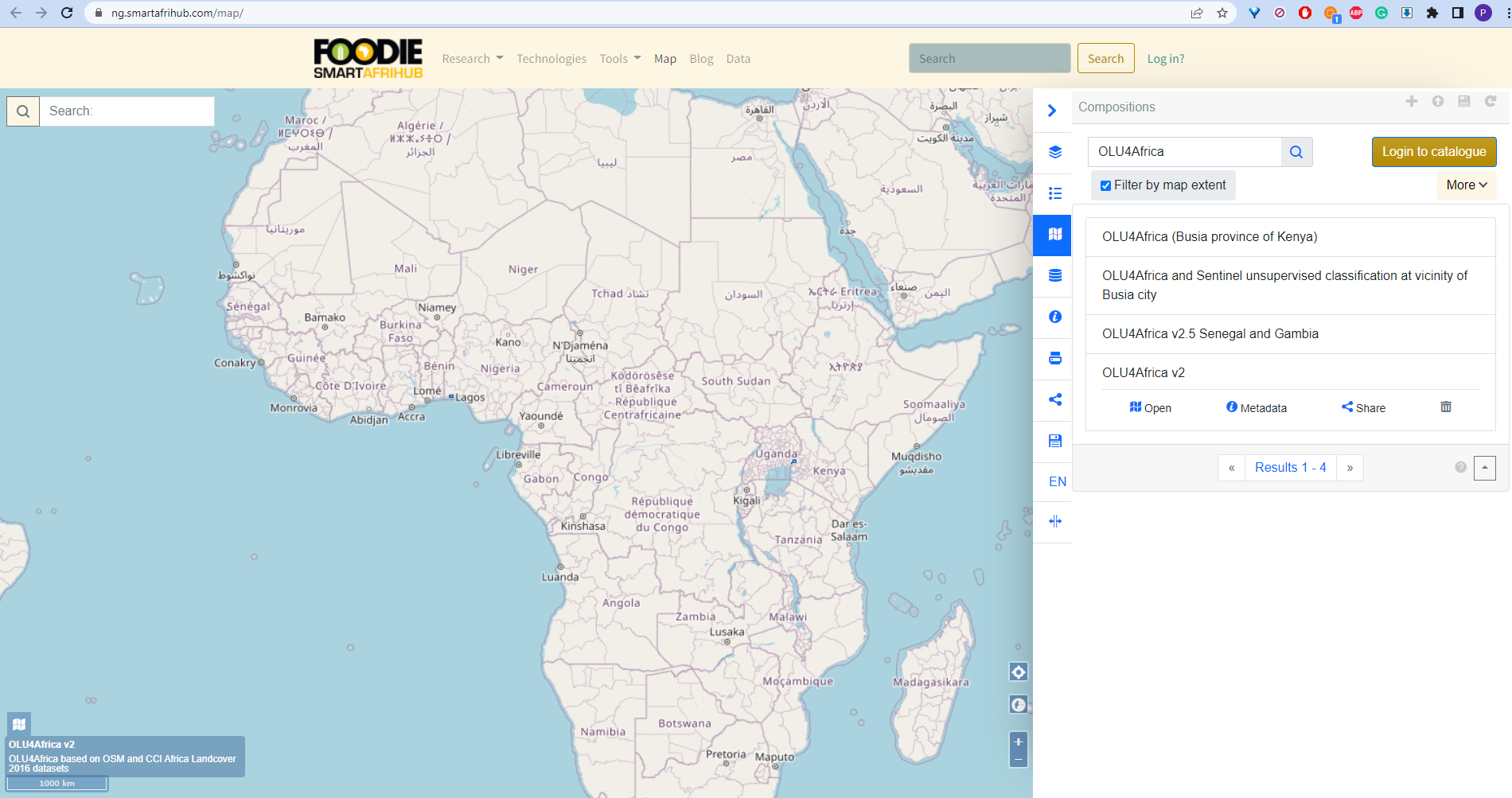Click the Log in? link
This screenshot has width=1512, height=798.
1166,59
